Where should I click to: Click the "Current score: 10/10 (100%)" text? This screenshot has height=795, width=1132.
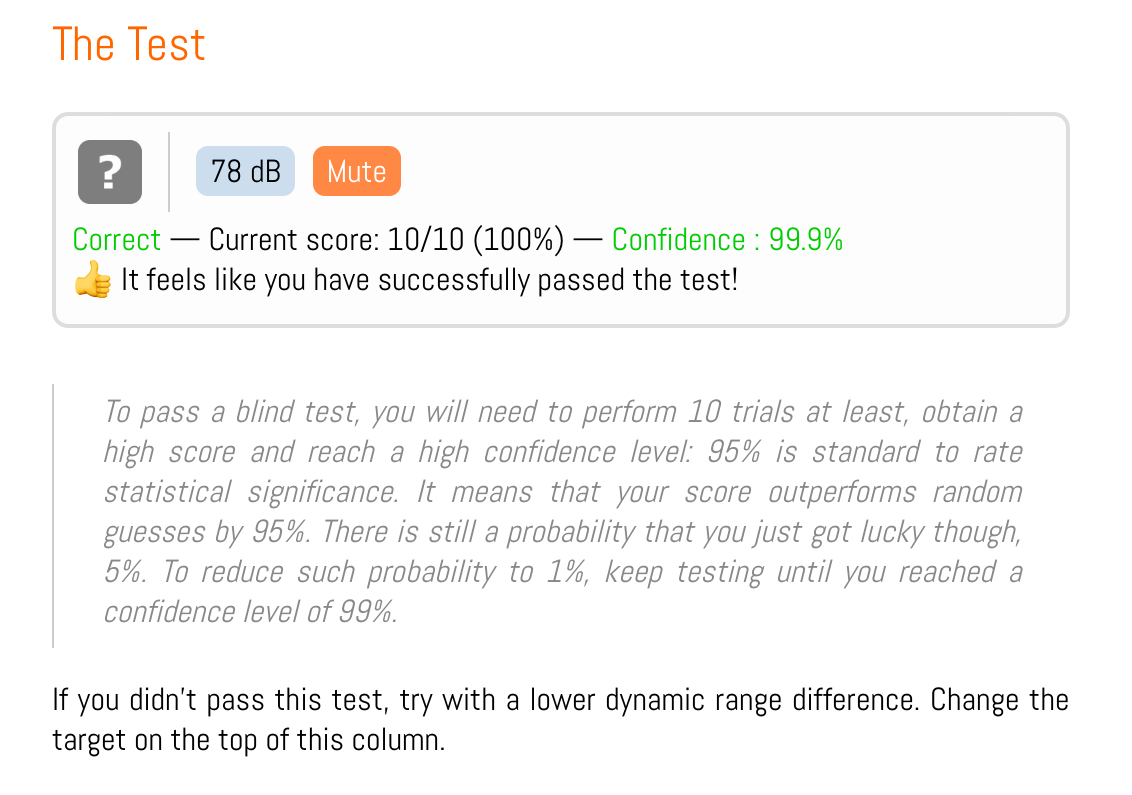[x=386, y=240]
